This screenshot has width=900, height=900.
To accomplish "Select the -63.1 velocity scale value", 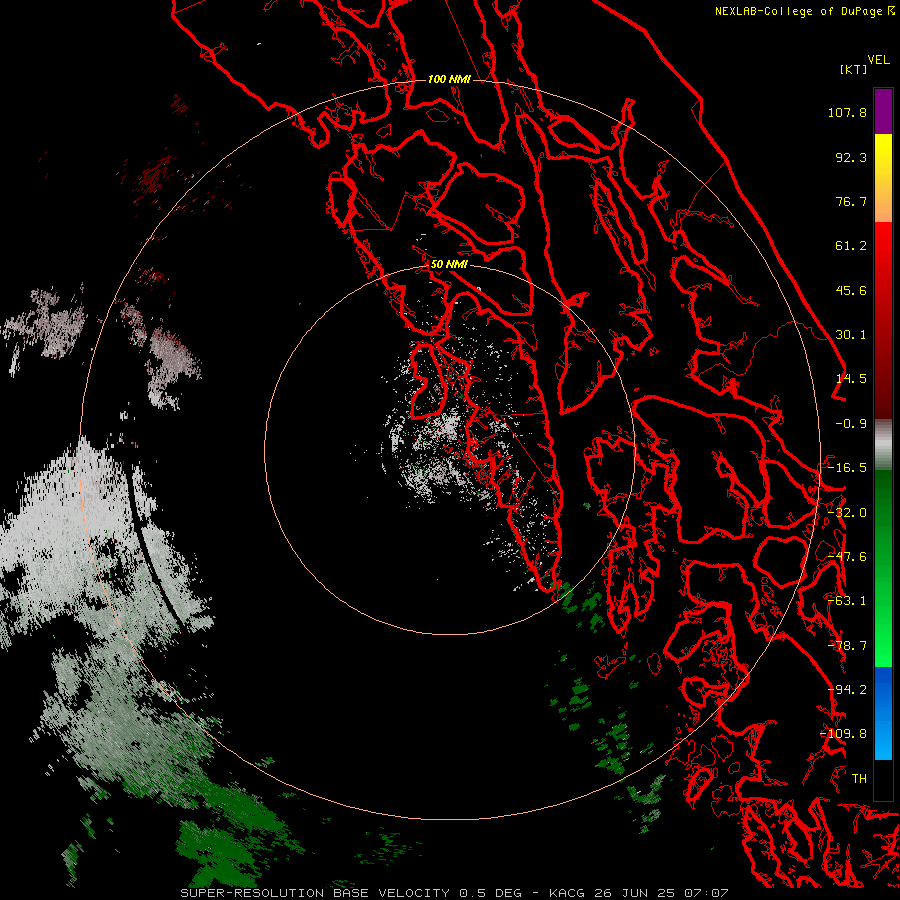I will pyautogui.click(x=847, y=601).
